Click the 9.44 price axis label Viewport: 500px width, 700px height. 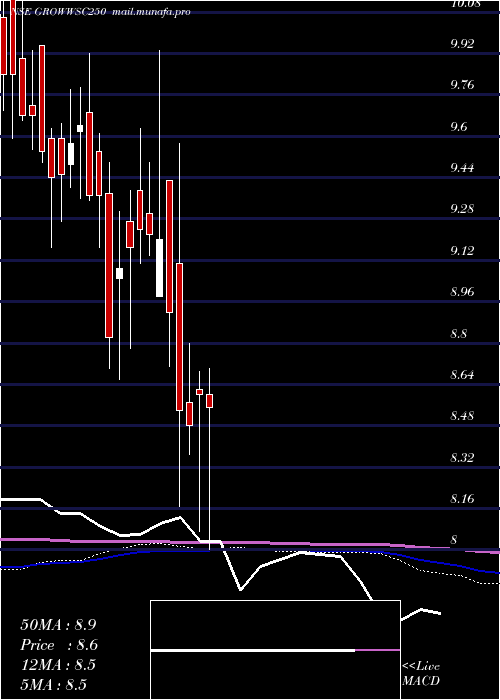point(462,168)
